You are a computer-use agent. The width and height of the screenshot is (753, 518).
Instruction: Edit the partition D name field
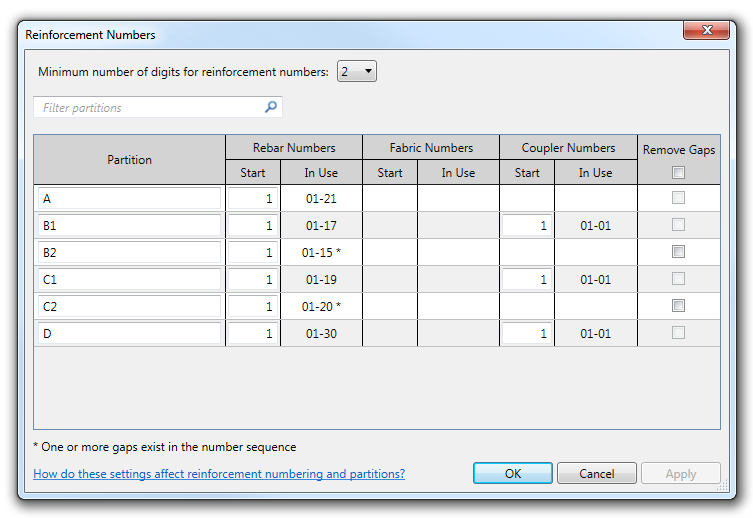(129, 333)
